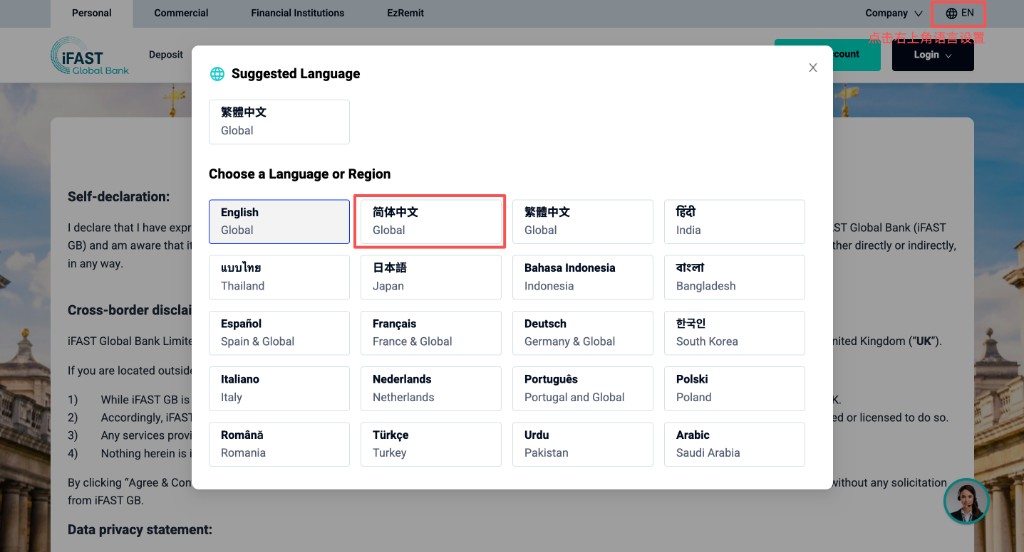Click the Choose a Language or Region heading

(x=300, y=174)
